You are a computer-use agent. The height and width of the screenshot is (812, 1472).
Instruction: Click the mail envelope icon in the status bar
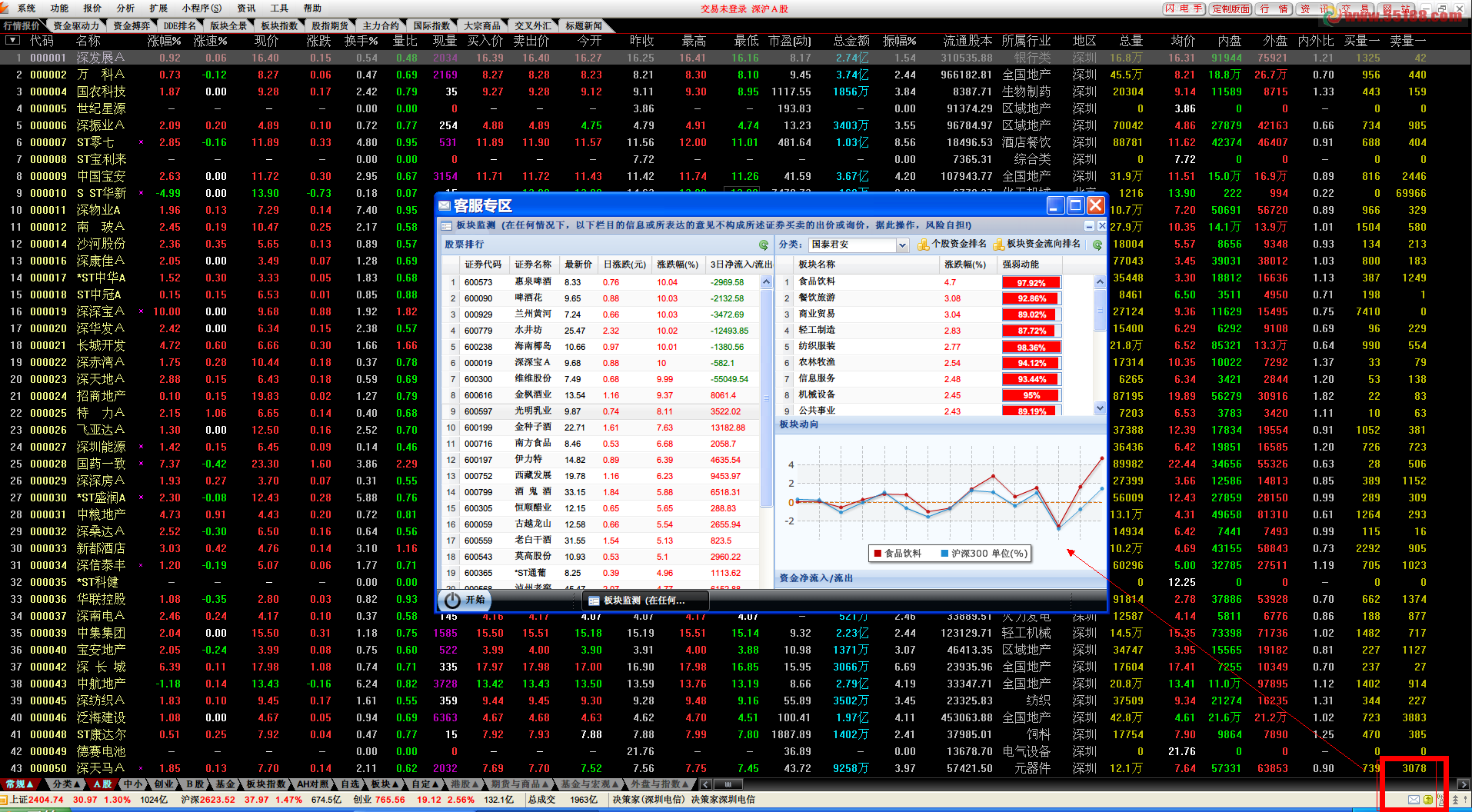pos(1414,800)
